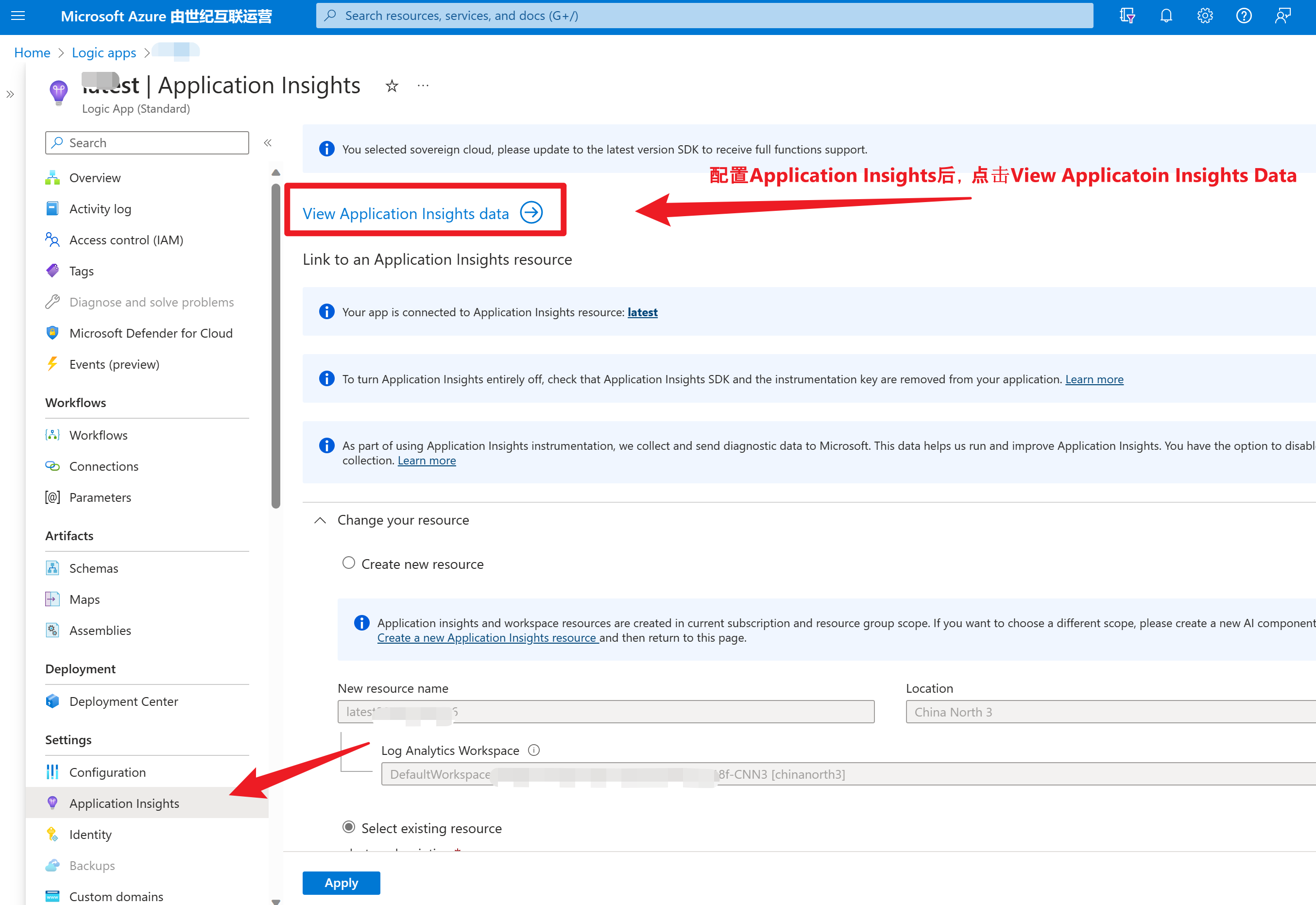This screenshot has height=905, width=1316.
Task: Open the hamburger portal menu
Action: click(18, 16)
